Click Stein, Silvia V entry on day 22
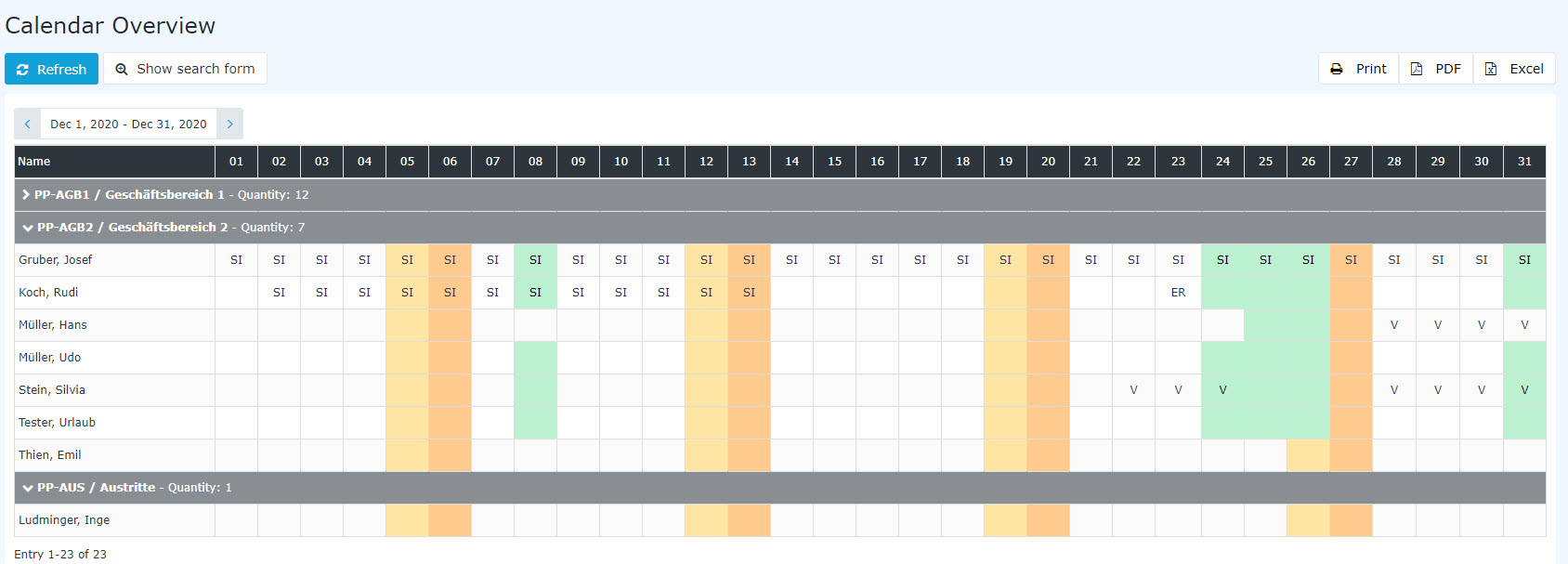Viewport: 1568px width, 564px height. (1133, 390)
